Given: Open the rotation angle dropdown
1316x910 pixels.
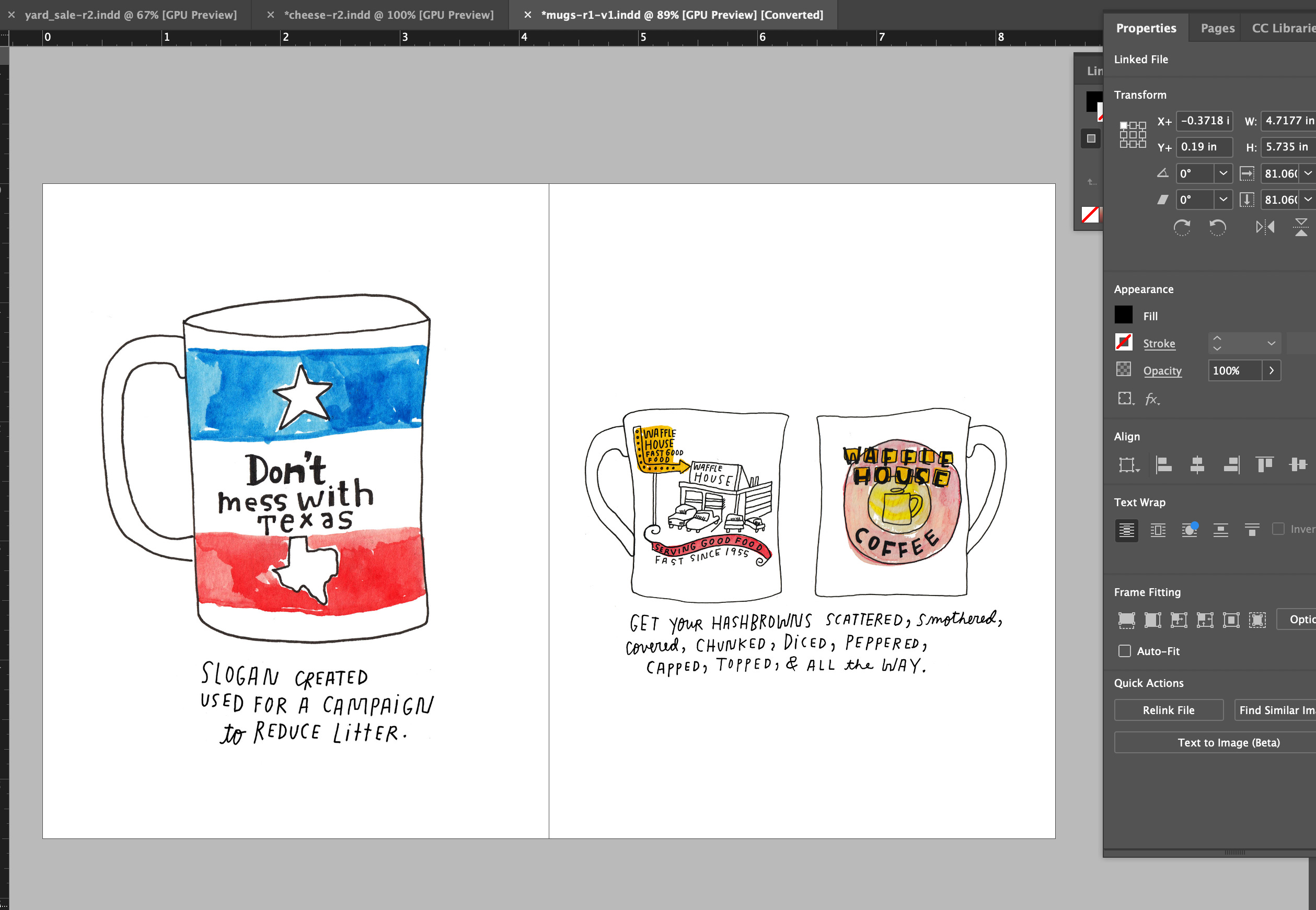Looking at the screenshot, I should click(1223, 173).
